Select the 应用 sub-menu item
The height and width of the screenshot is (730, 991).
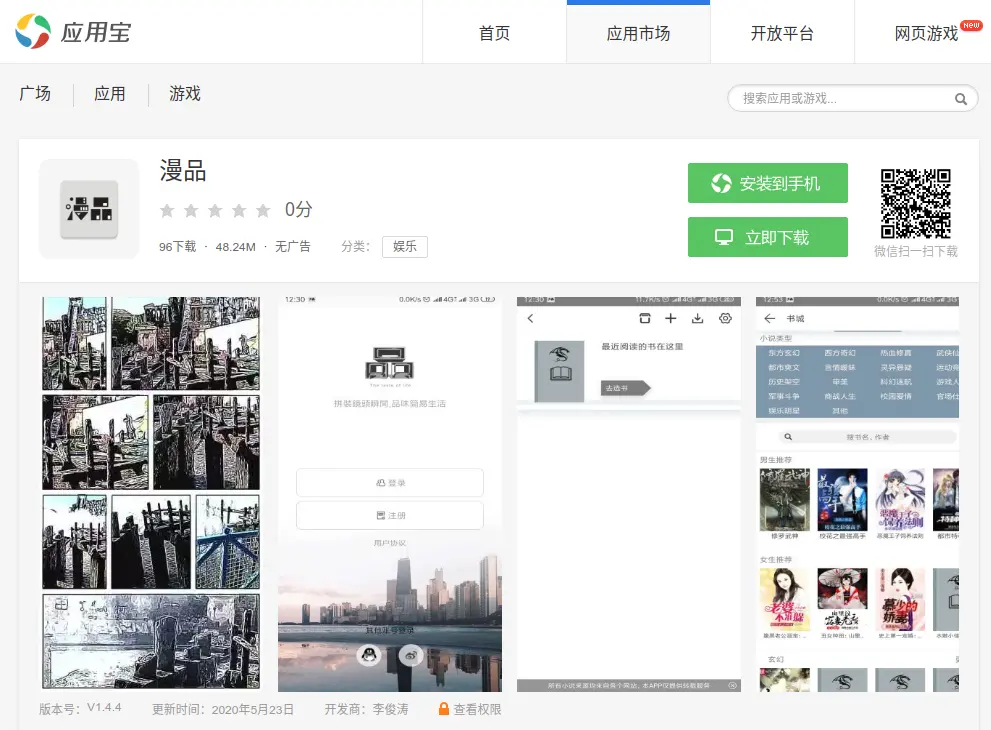pos(110,94)
